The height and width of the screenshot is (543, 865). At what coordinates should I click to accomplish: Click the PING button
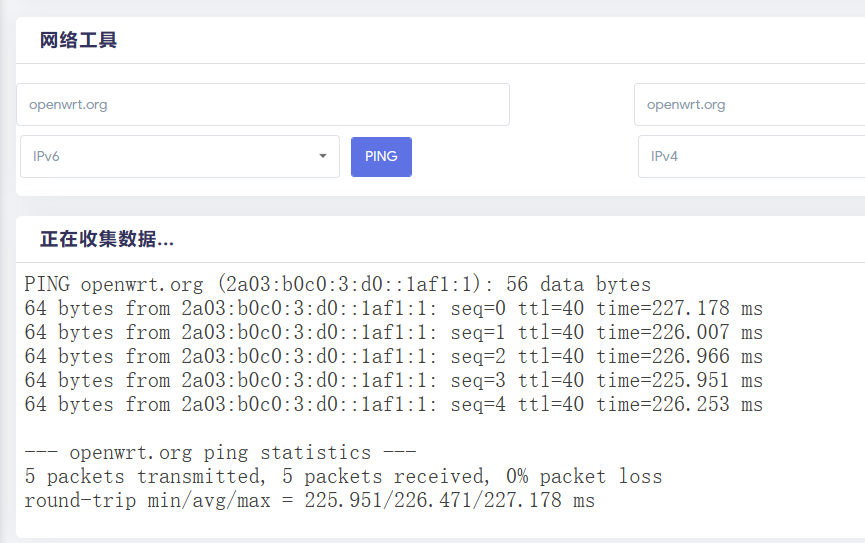coord(381,157)
